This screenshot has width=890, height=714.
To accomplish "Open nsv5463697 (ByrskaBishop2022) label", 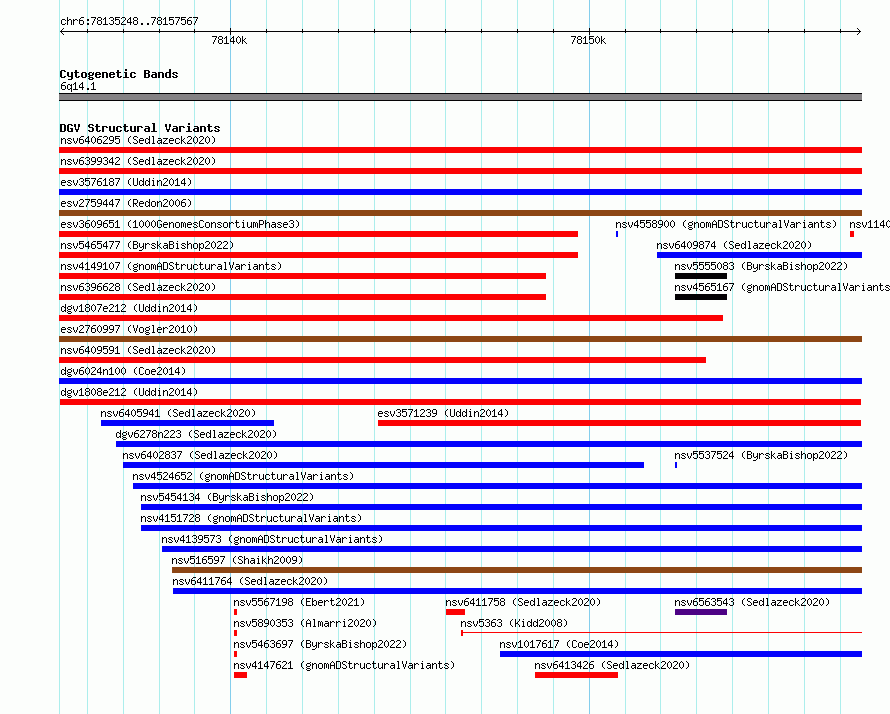I will [320, 644].
